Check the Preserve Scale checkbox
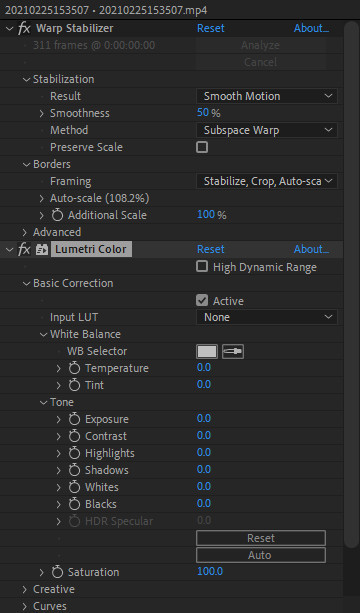Screen dimensions: 360x613 (202, 147)
